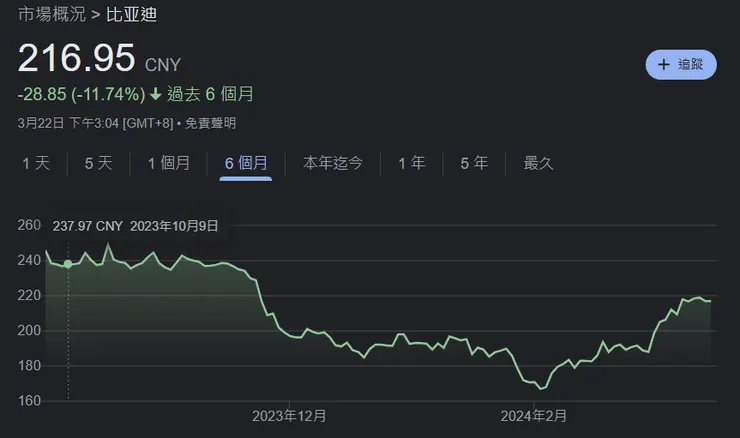
Task: Click the 200 y-axis label
Action: click(29, 330)
